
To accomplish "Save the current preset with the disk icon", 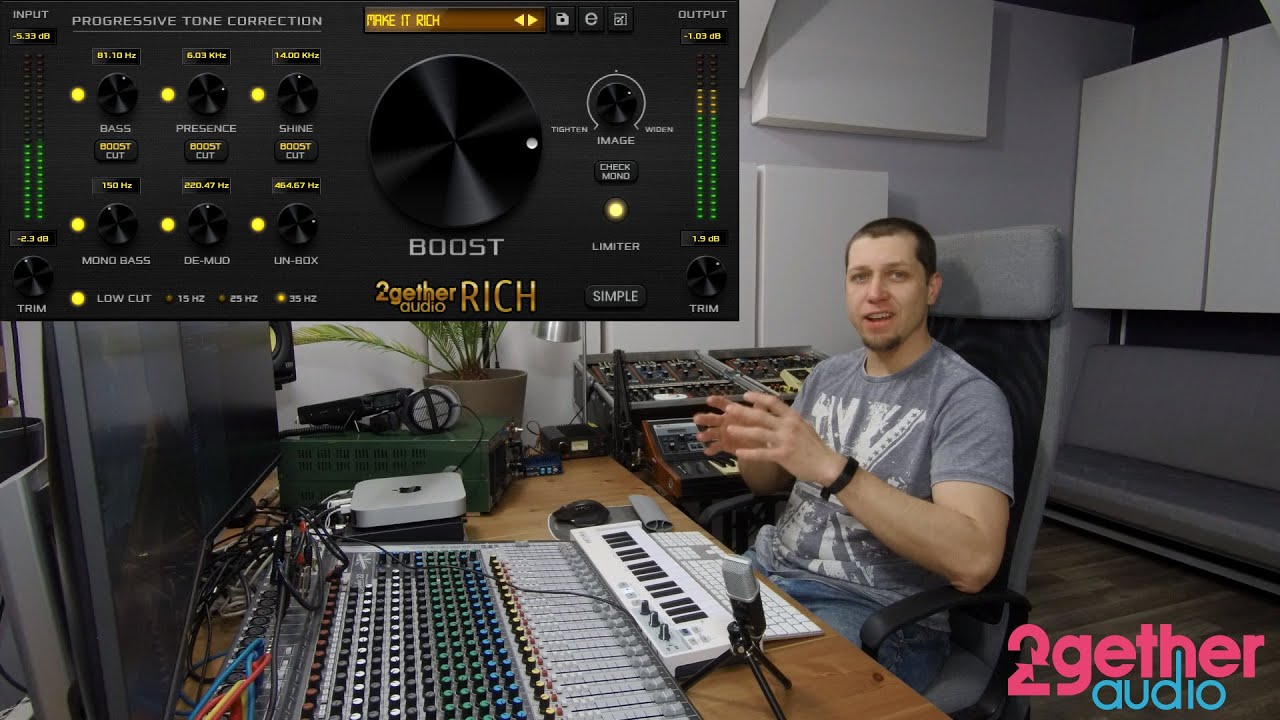I will 562,19.
